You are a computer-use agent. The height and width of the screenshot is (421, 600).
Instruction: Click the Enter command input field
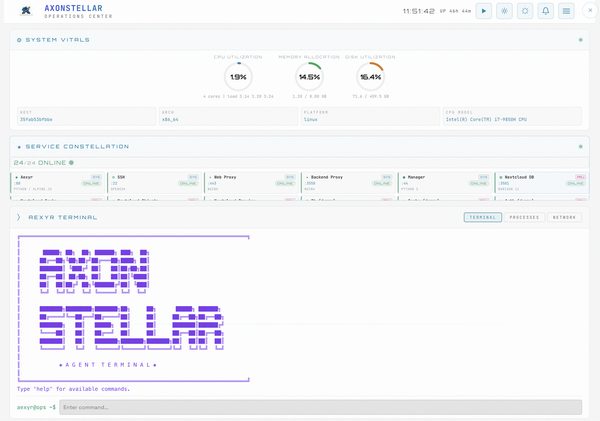pyautogui.click(x=321, y=407)
